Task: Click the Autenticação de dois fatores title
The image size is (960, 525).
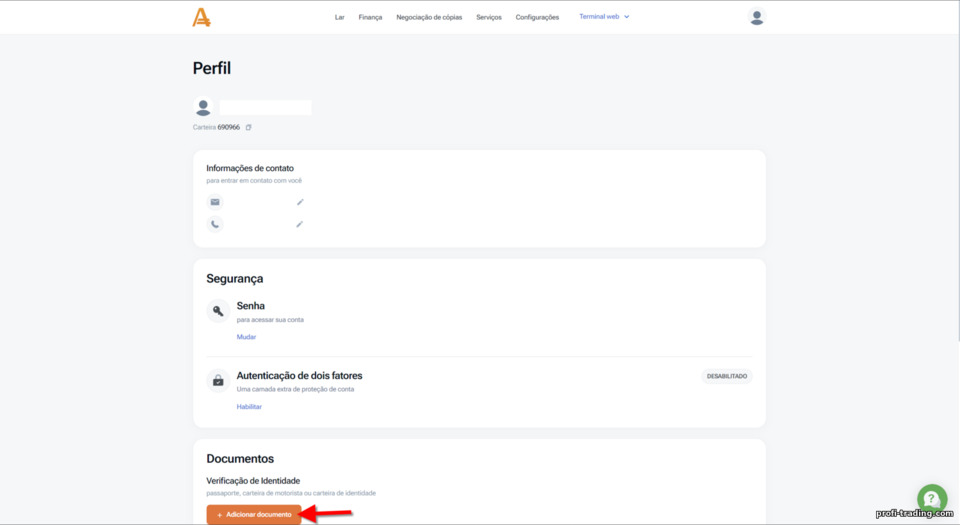Action: pyautogui.click(x=299, y=376)
